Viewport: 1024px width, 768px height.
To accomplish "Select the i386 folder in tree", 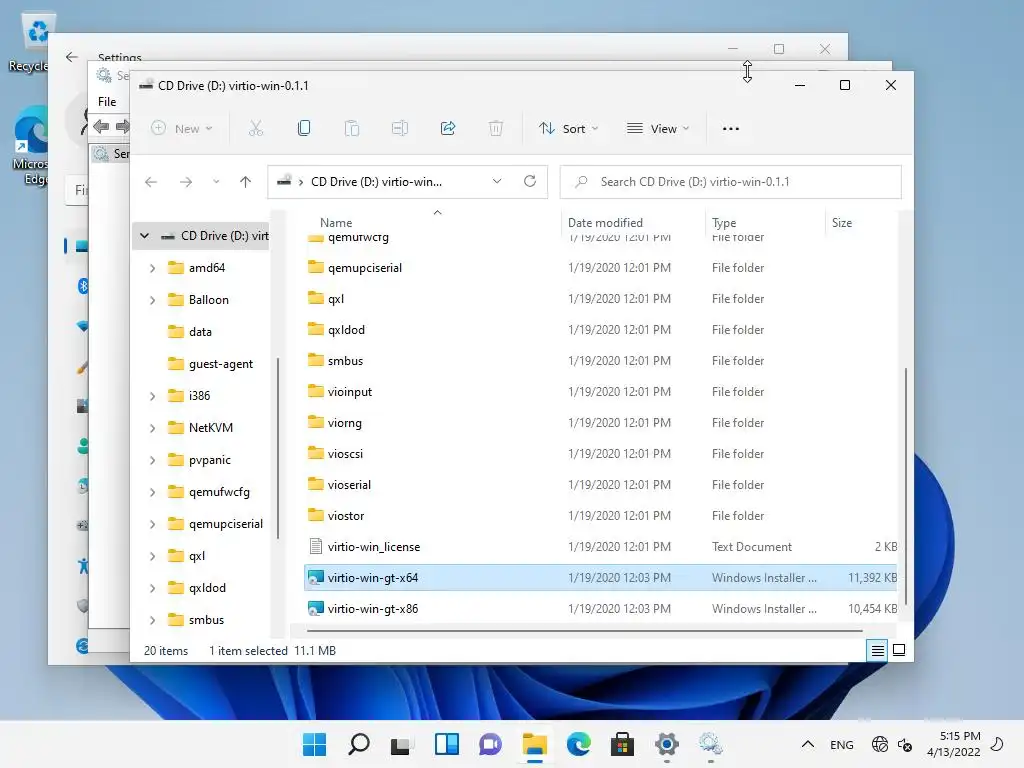I will coord(189,396).
